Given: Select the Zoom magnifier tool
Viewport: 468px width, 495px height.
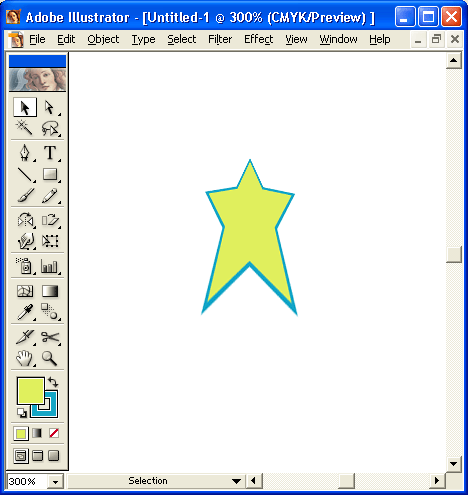Looking at the screenshot, I should (x=50, y=358).
